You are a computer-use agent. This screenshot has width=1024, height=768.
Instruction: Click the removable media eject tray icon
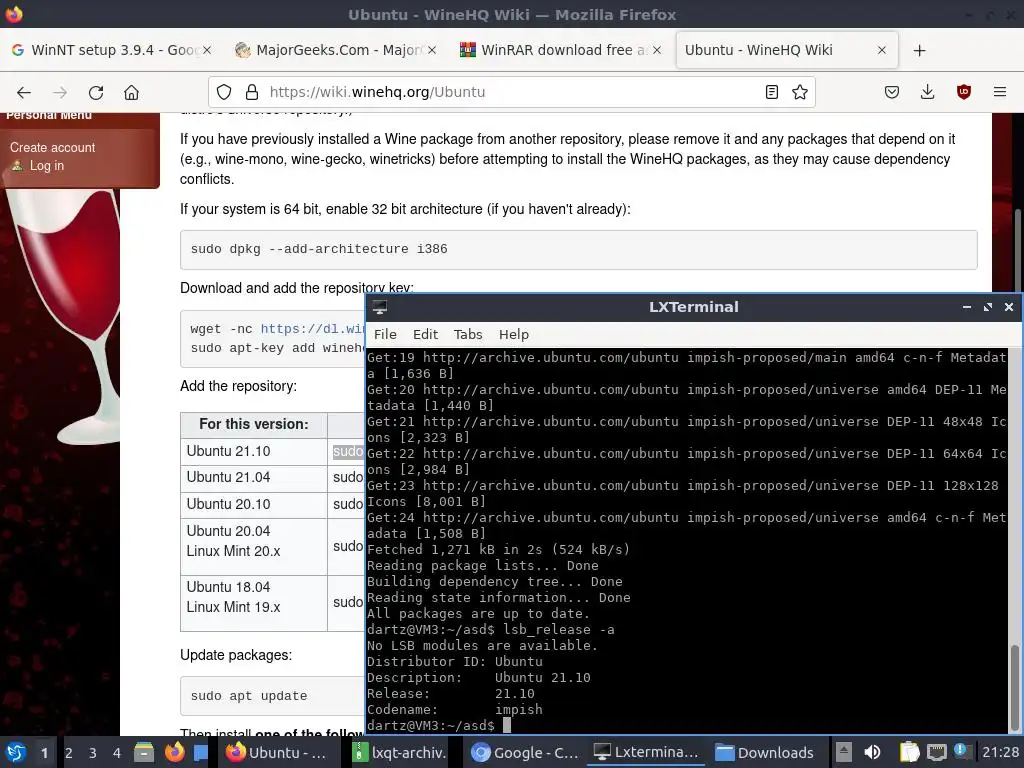pos(844,752)
